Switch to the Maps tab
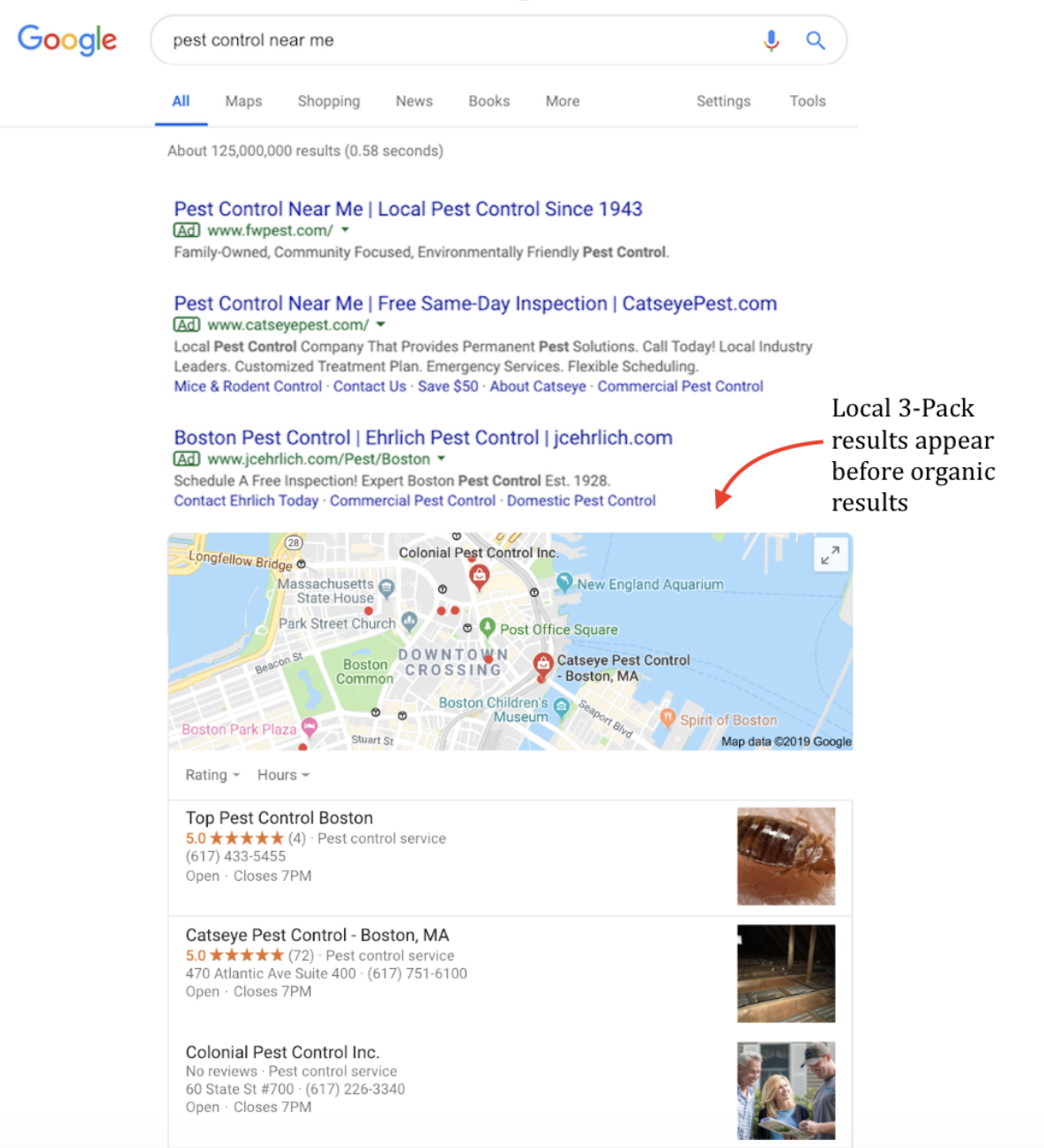Screen dimensions: 1044x1148 243,101
